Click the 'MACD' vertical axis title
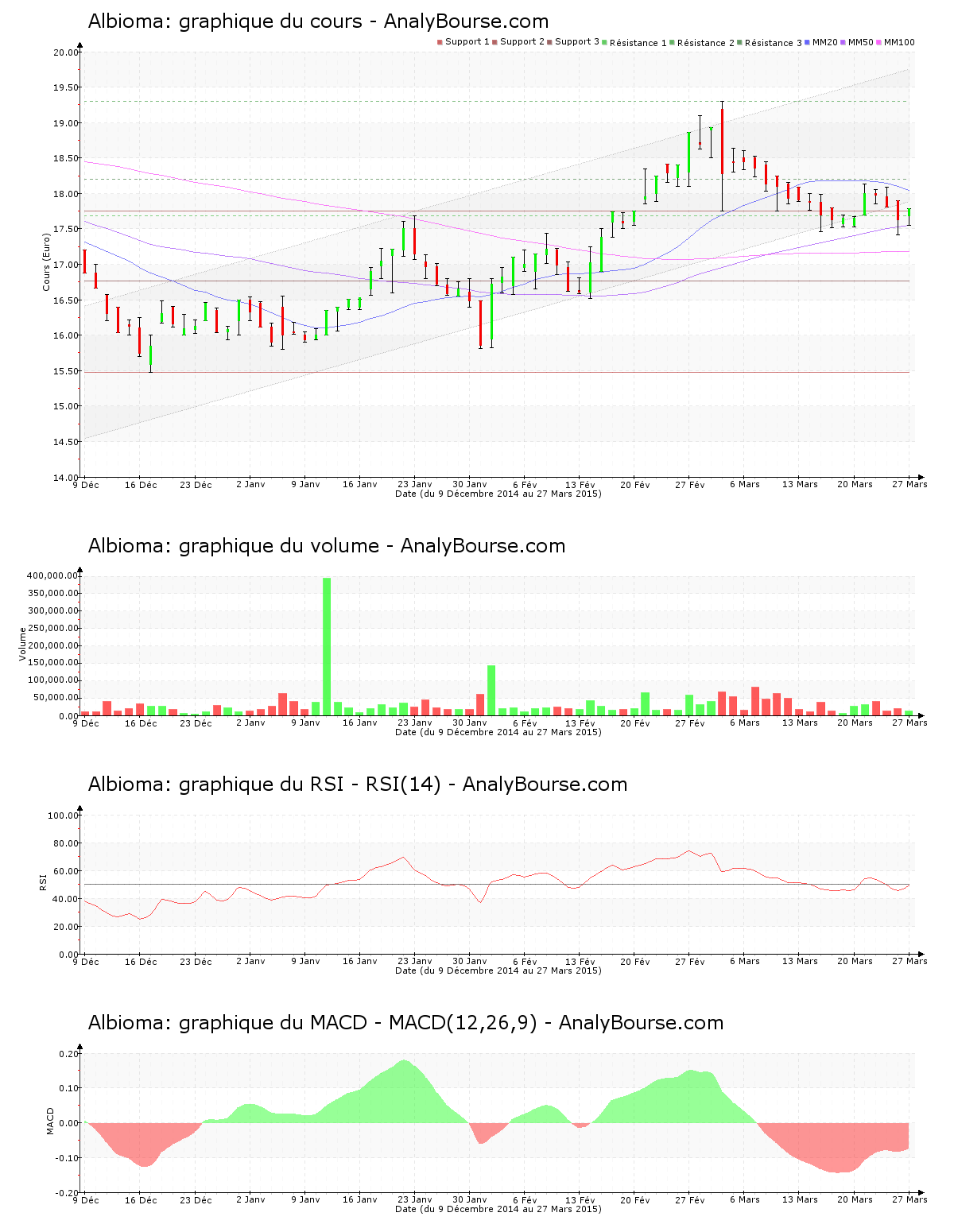 tap(51, 1121)
